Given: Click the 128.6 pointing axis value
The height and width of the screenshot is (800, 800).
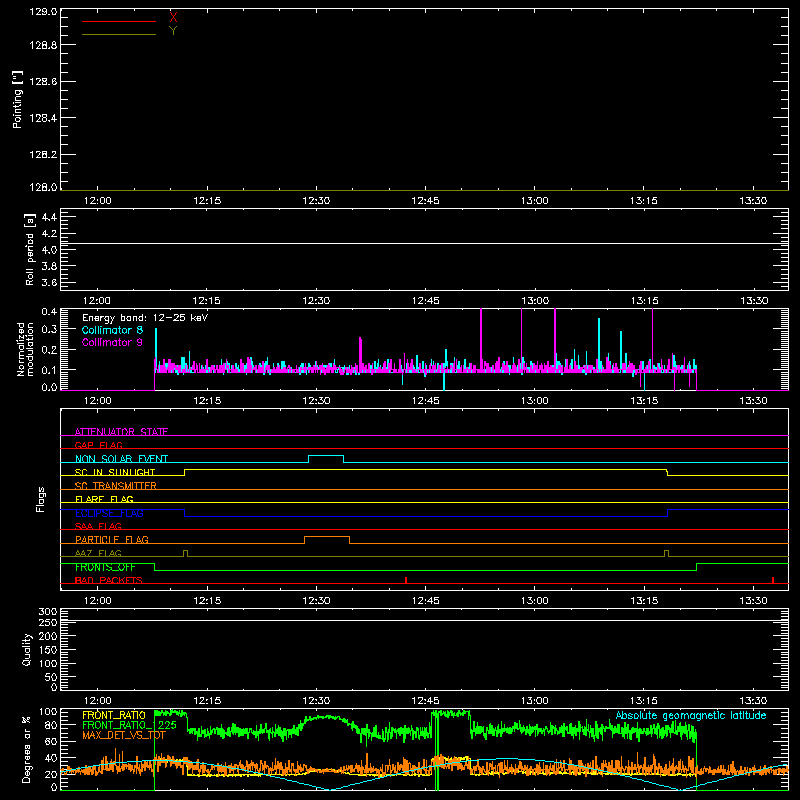Looking at the screenshot, I should (43, 82).
